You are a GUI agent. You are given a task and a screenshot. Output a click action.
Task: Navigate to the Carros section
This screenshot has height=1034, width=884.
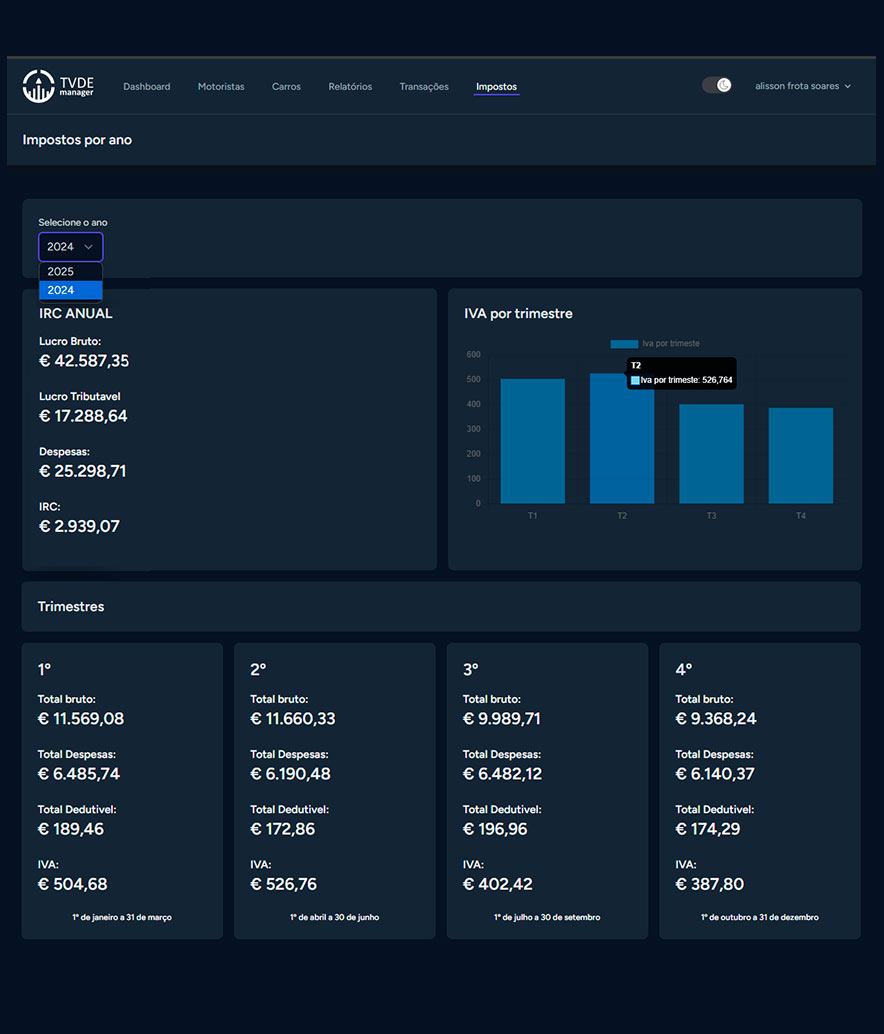click(x=286, y=87)
